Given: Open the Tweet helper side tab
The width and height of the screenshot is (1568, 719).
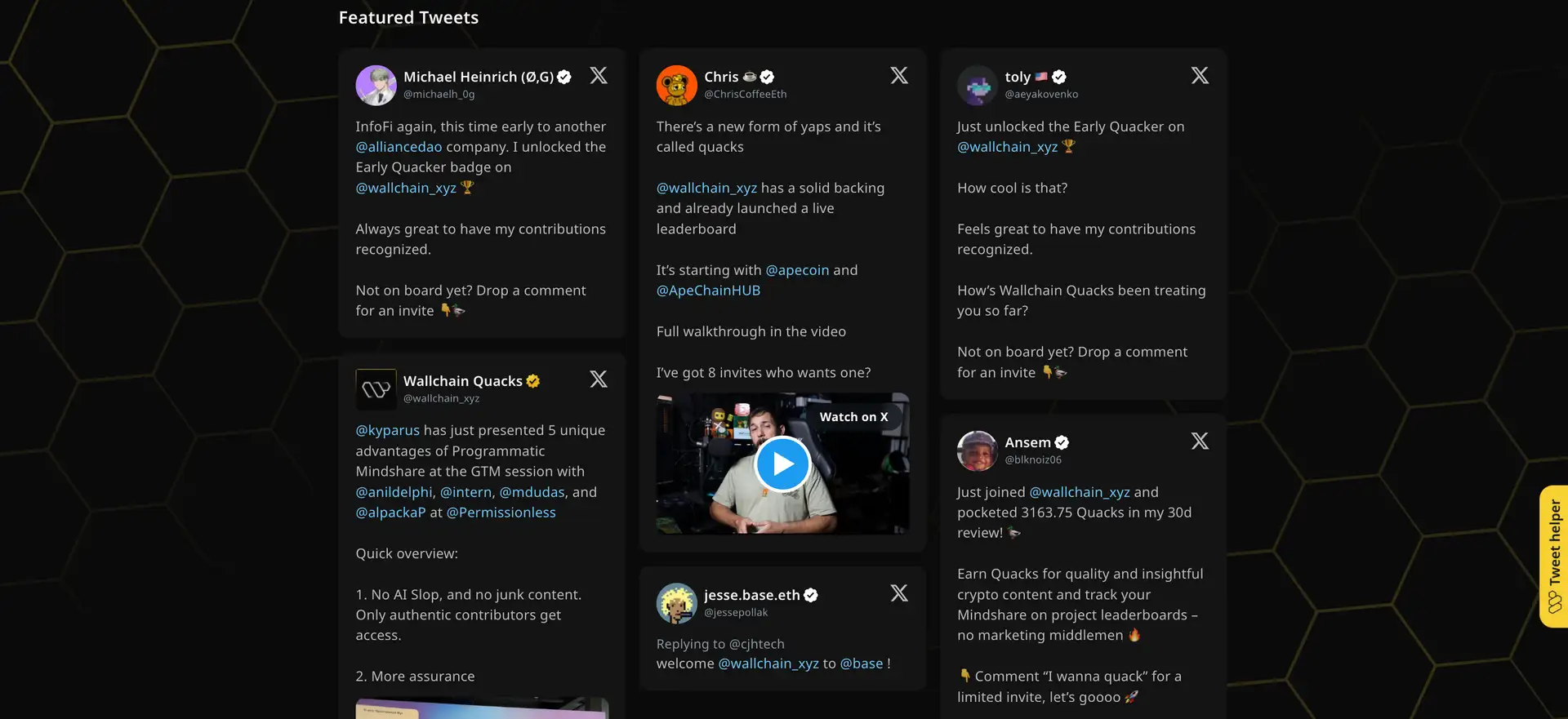Looking at the screenshot, I should 1553,557.
